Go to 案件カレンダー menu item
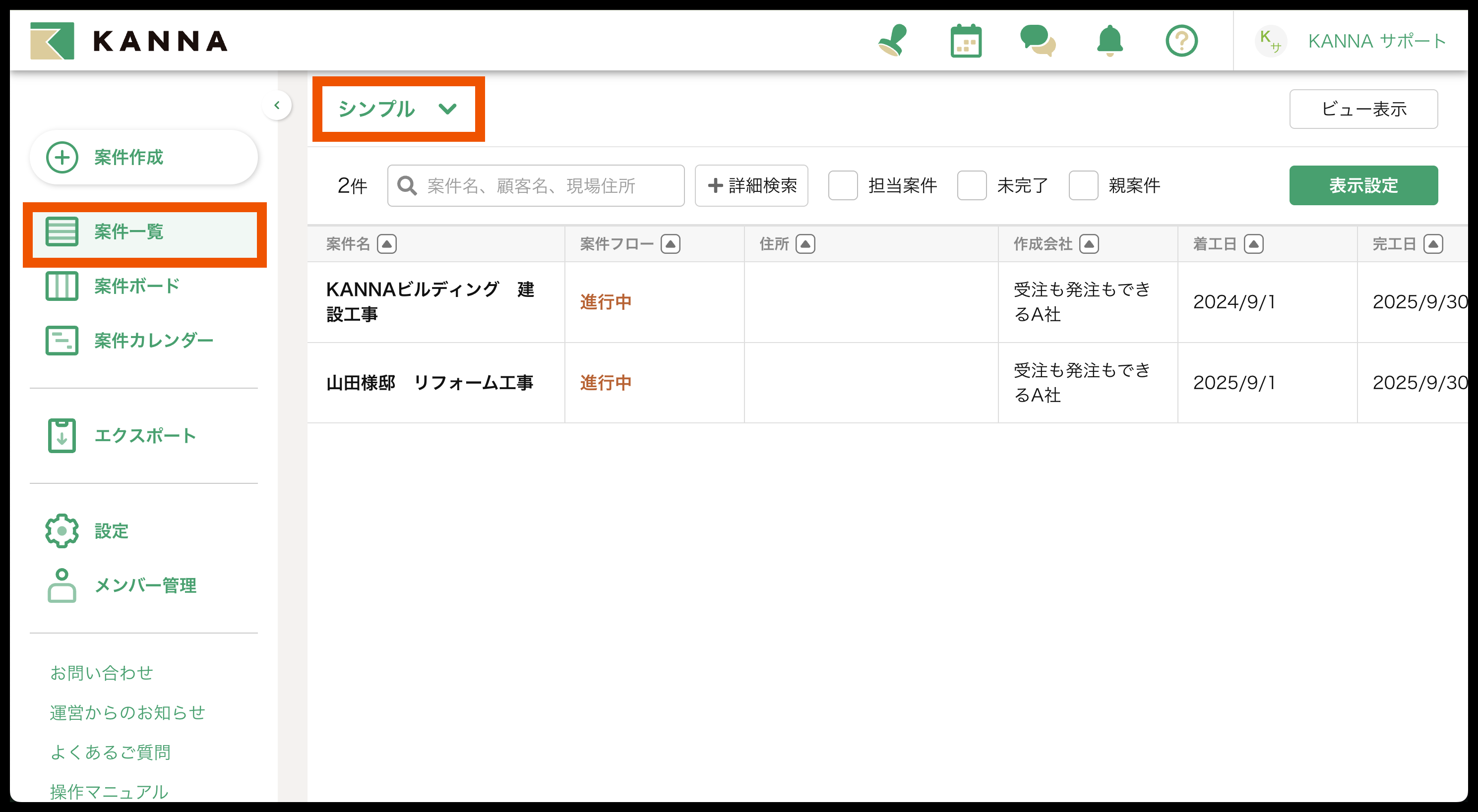1478x812 pixels. [x=153, y=341]
